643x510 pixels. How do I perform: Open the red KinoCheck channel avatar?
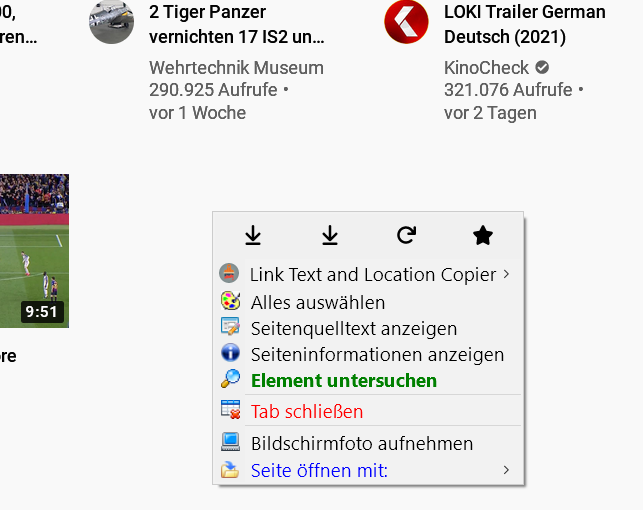coord(406,21)
